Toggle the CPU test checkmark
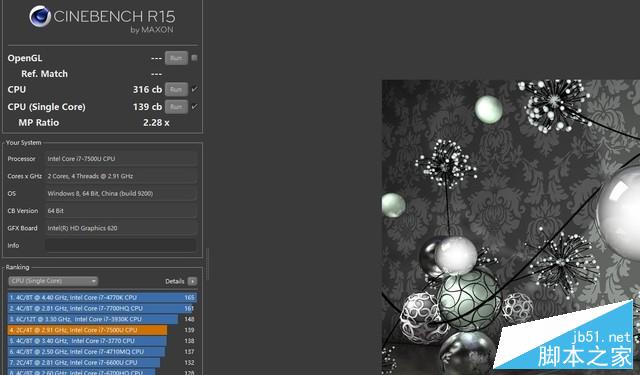The height and width of the screenshot is (375, 640). [194, 89]
